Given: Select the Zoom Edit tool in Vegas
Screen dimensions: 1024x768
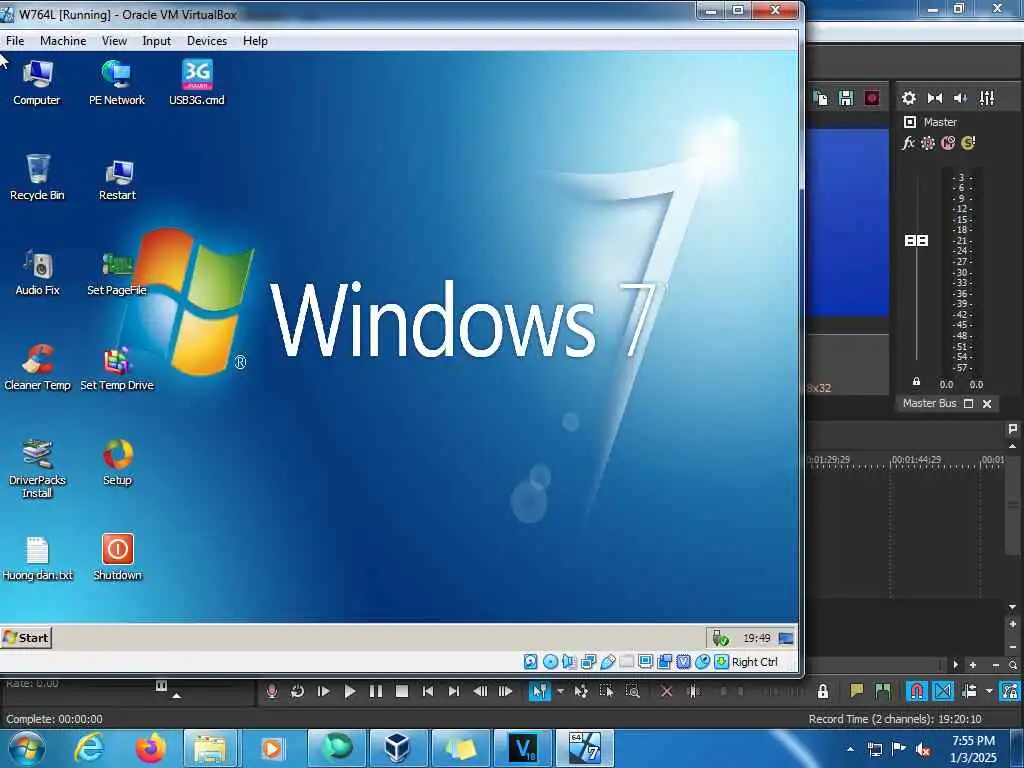Looking at the screenshot, I should coord(633,691).
